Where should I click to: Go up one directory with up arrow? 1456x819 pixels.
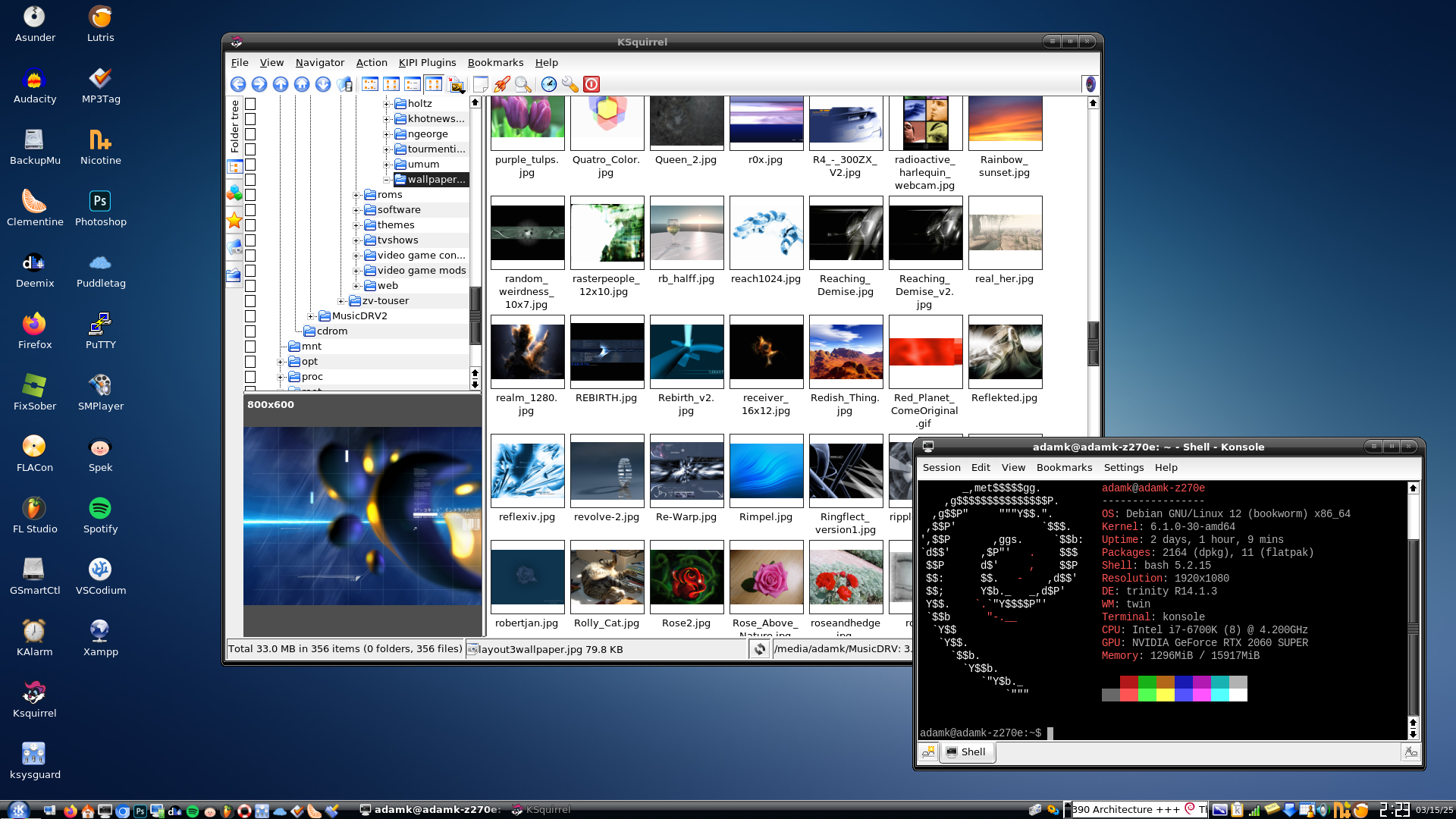pyautogui.click(x=281, y=84)
